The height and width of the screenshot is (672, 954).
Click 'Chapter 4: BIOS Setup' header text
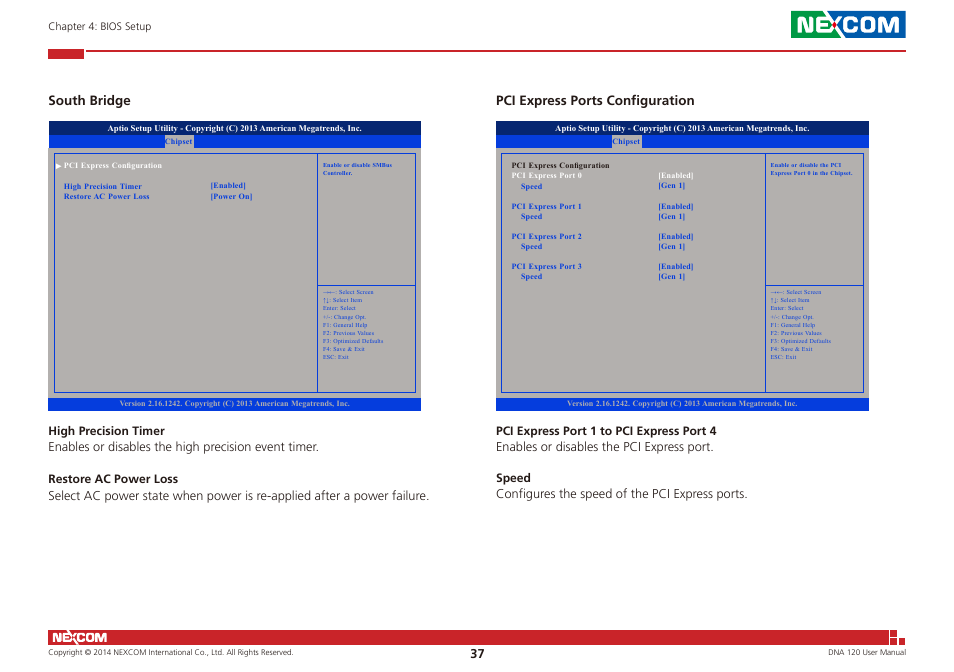(x=100, y=26)
